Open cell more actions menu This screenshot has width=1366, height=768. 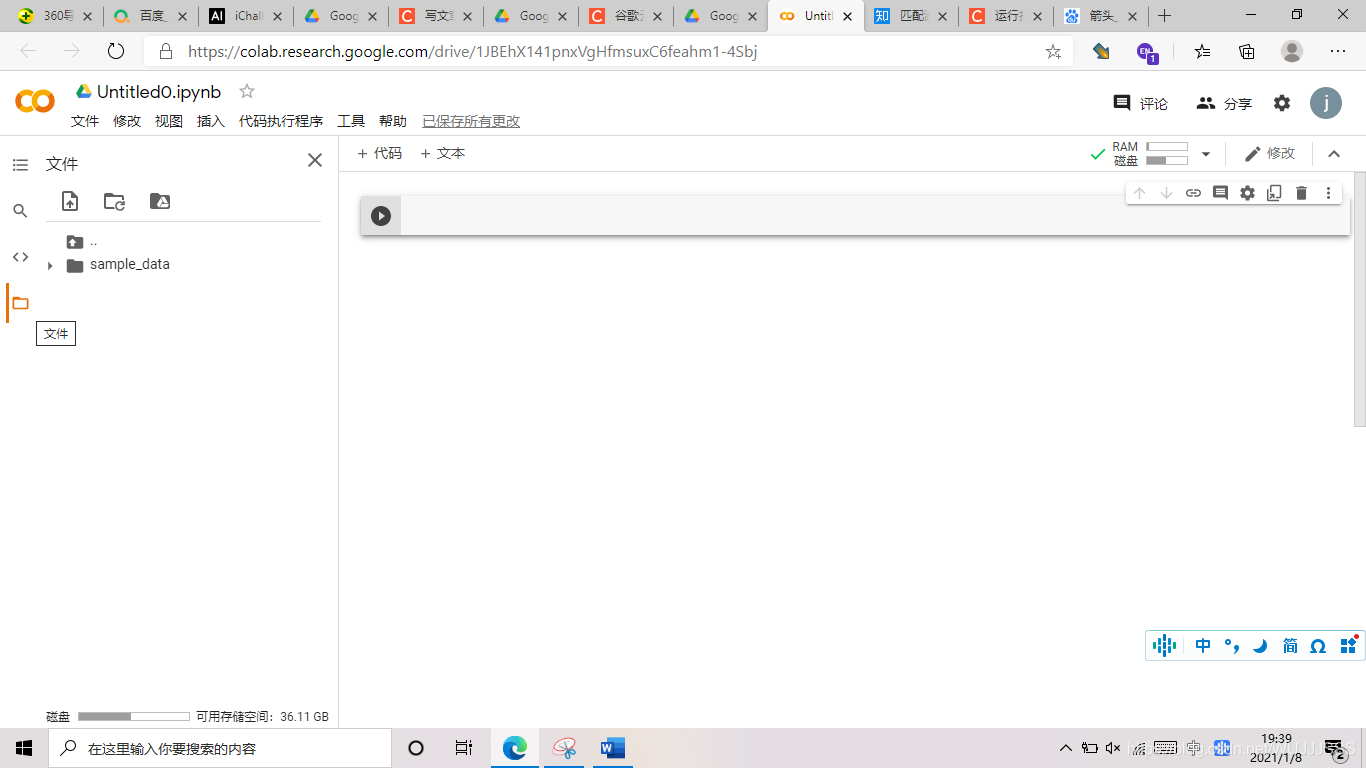tap(1328, 193)
